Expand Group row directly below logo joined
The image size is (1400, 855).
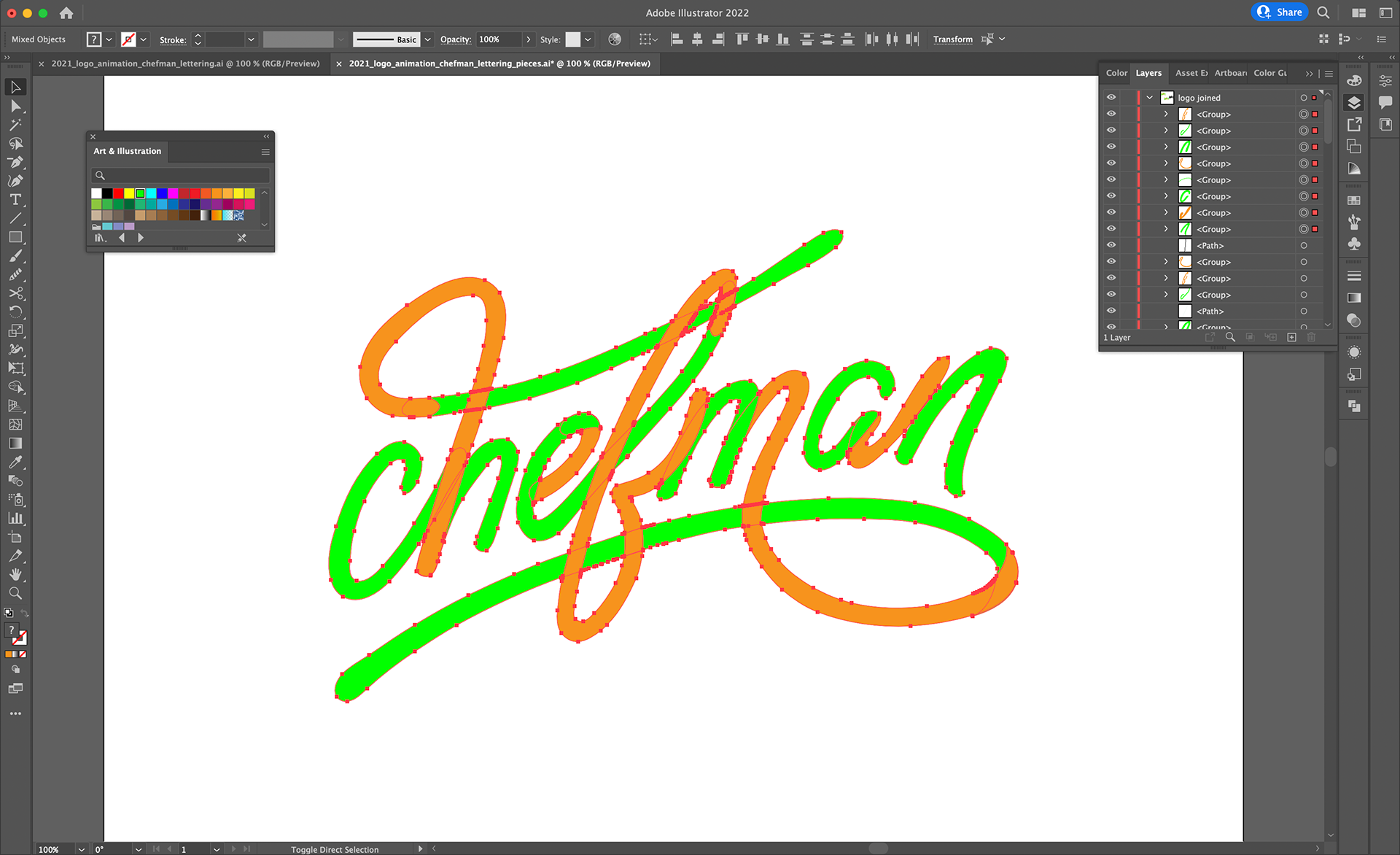1165,115
